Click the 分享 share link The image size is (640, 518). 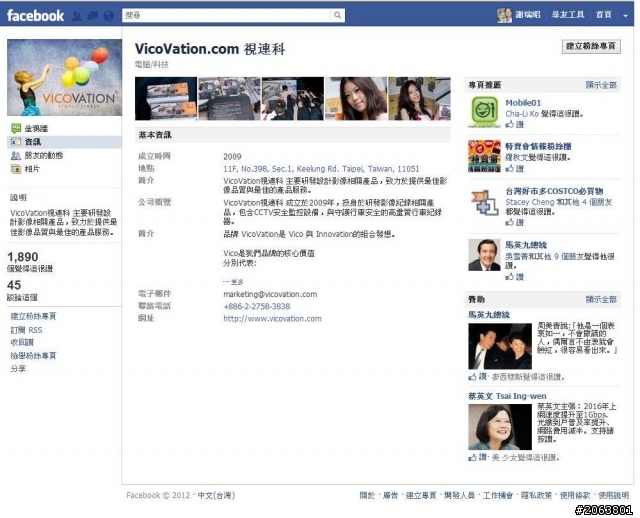(x=18, y=368)
